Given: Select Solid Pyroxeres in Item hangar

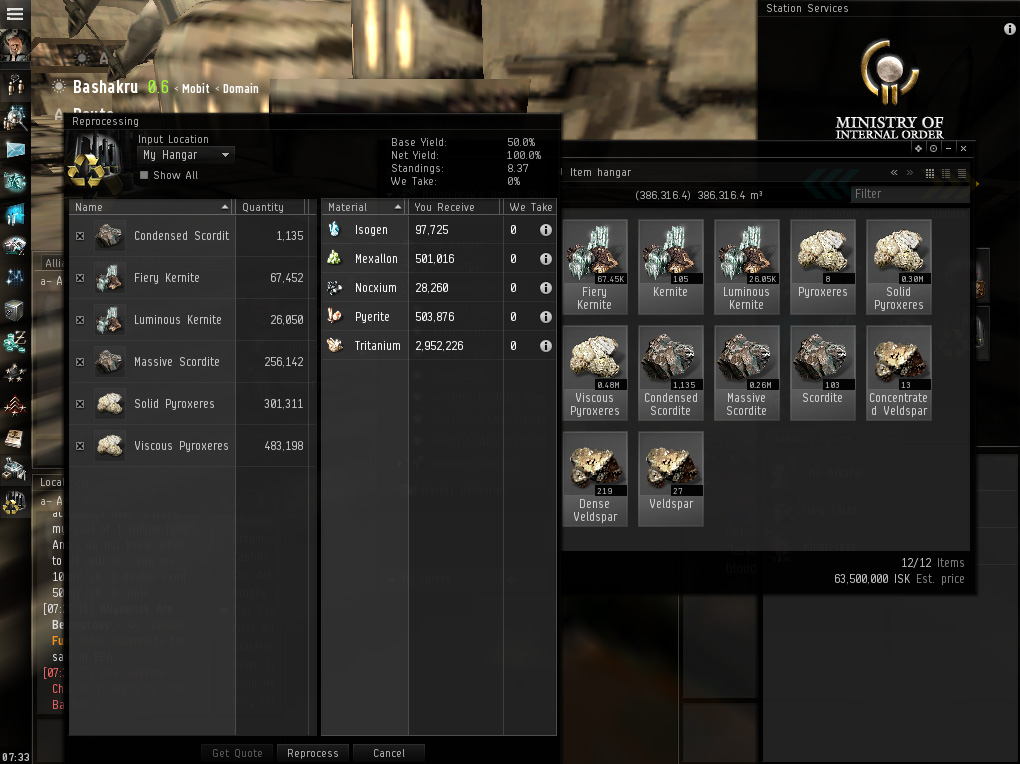Looking at the screenshot, I should click(x=898, y=267).
